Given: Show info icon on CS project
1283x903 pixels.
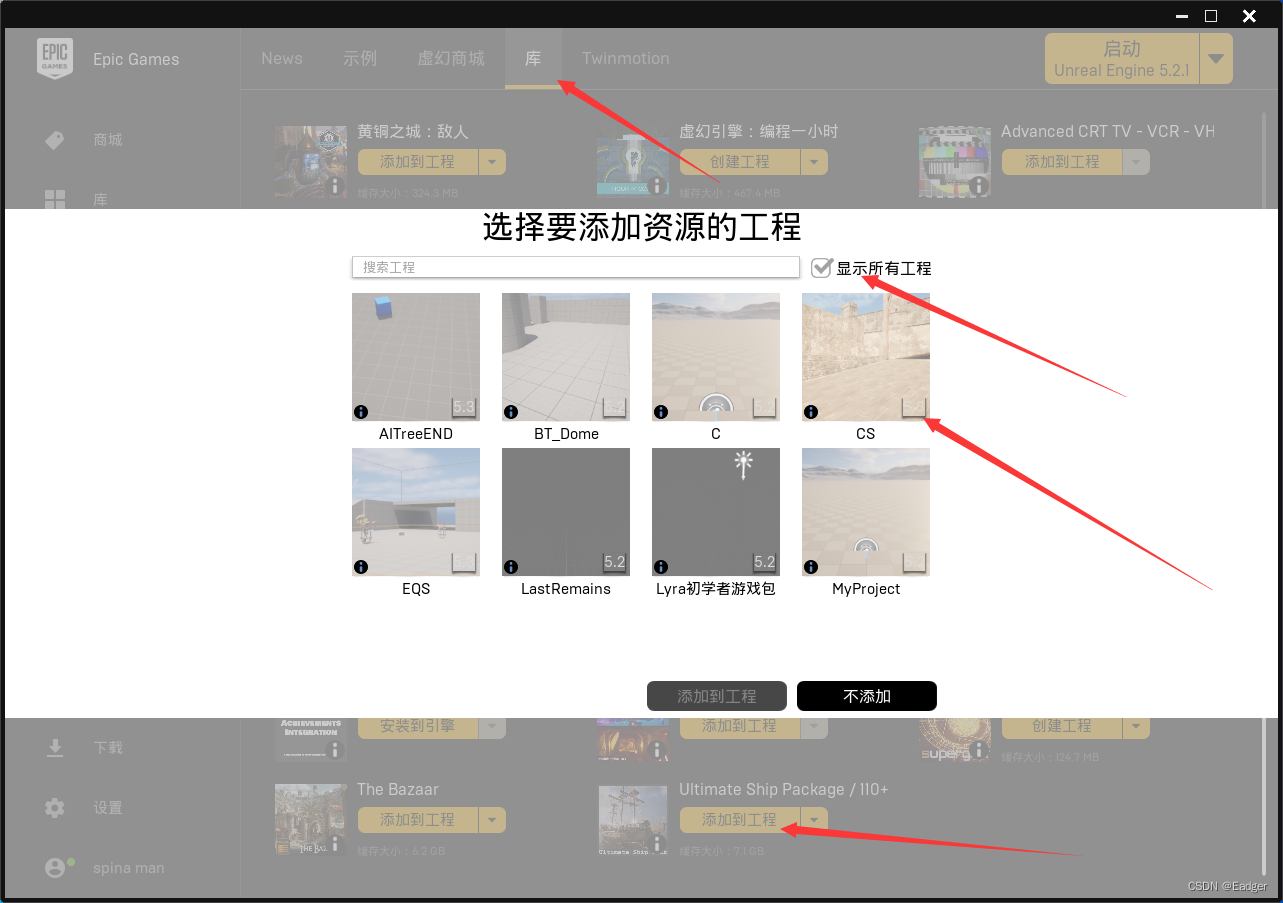Looking at the screenshot, I should (x=811, y=412).
